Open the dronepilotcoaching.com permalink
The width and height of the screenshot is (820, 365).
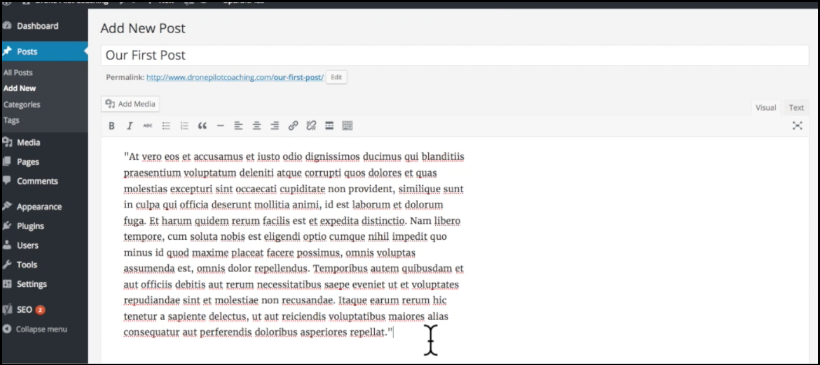235,77
